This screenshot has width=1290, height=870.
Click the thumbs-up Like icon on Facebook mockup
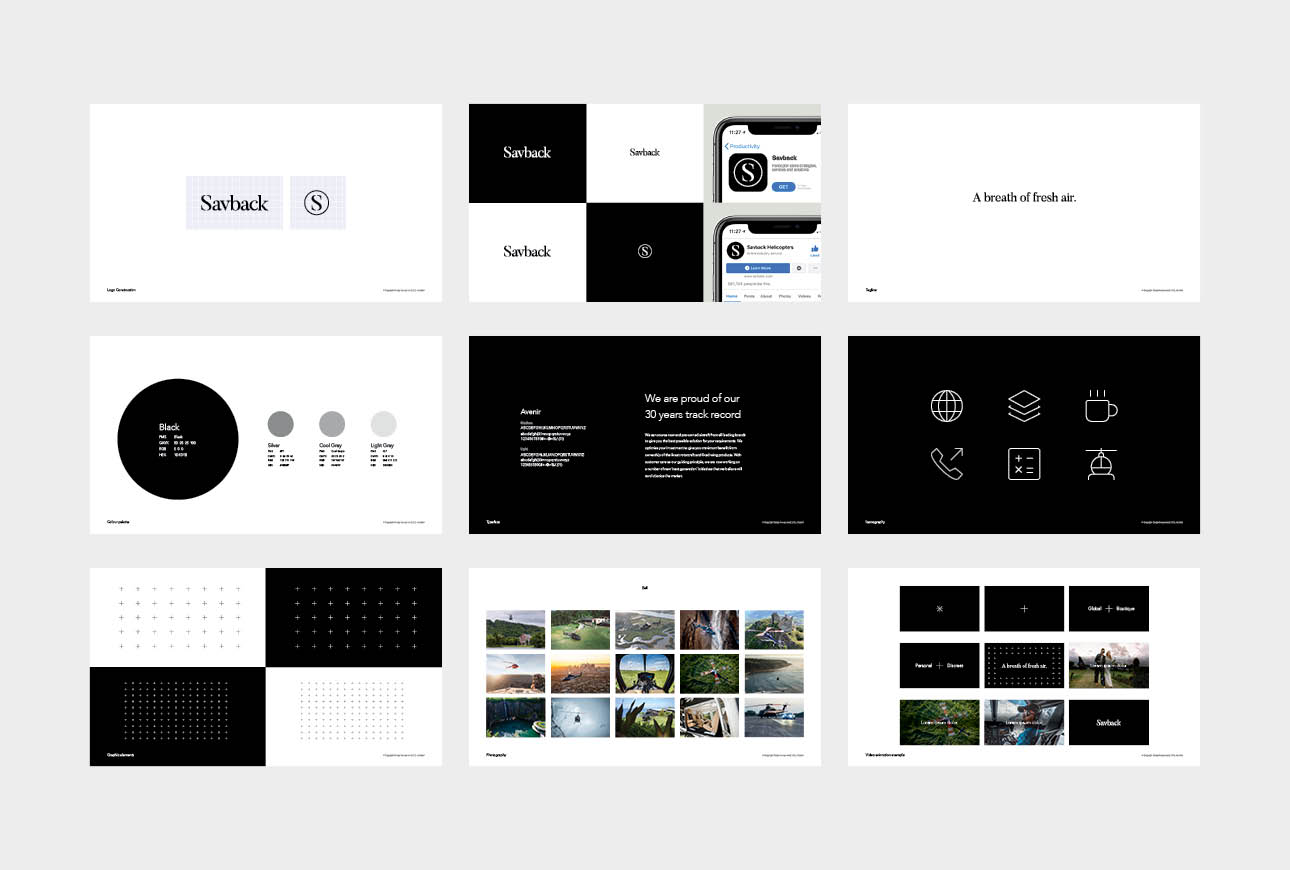tap(815, 248)
